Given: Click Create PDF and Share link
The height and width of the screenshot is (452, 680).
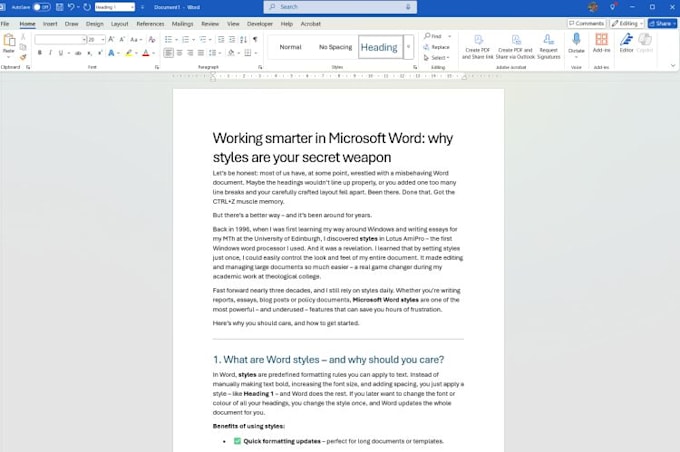Looking at the screenshot, I should pyautogui.click(x=477, y=47).
